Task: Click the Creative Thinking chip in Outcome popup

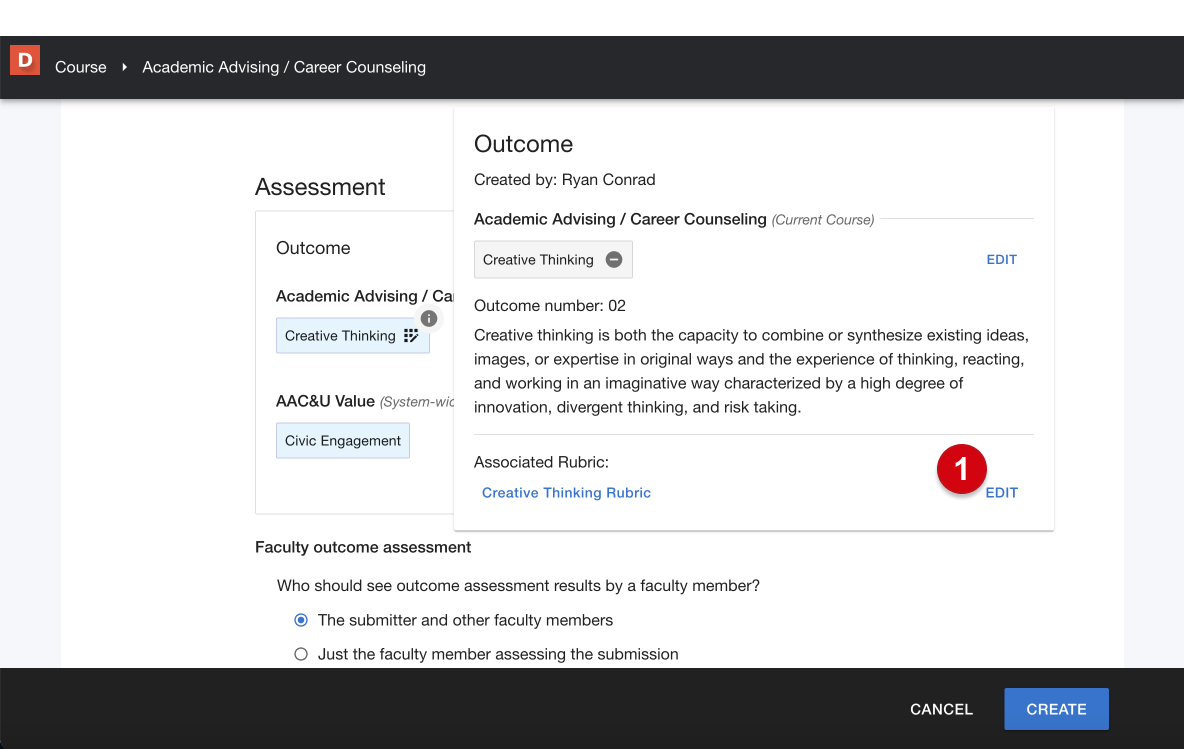Action: [x=553, y=260]
